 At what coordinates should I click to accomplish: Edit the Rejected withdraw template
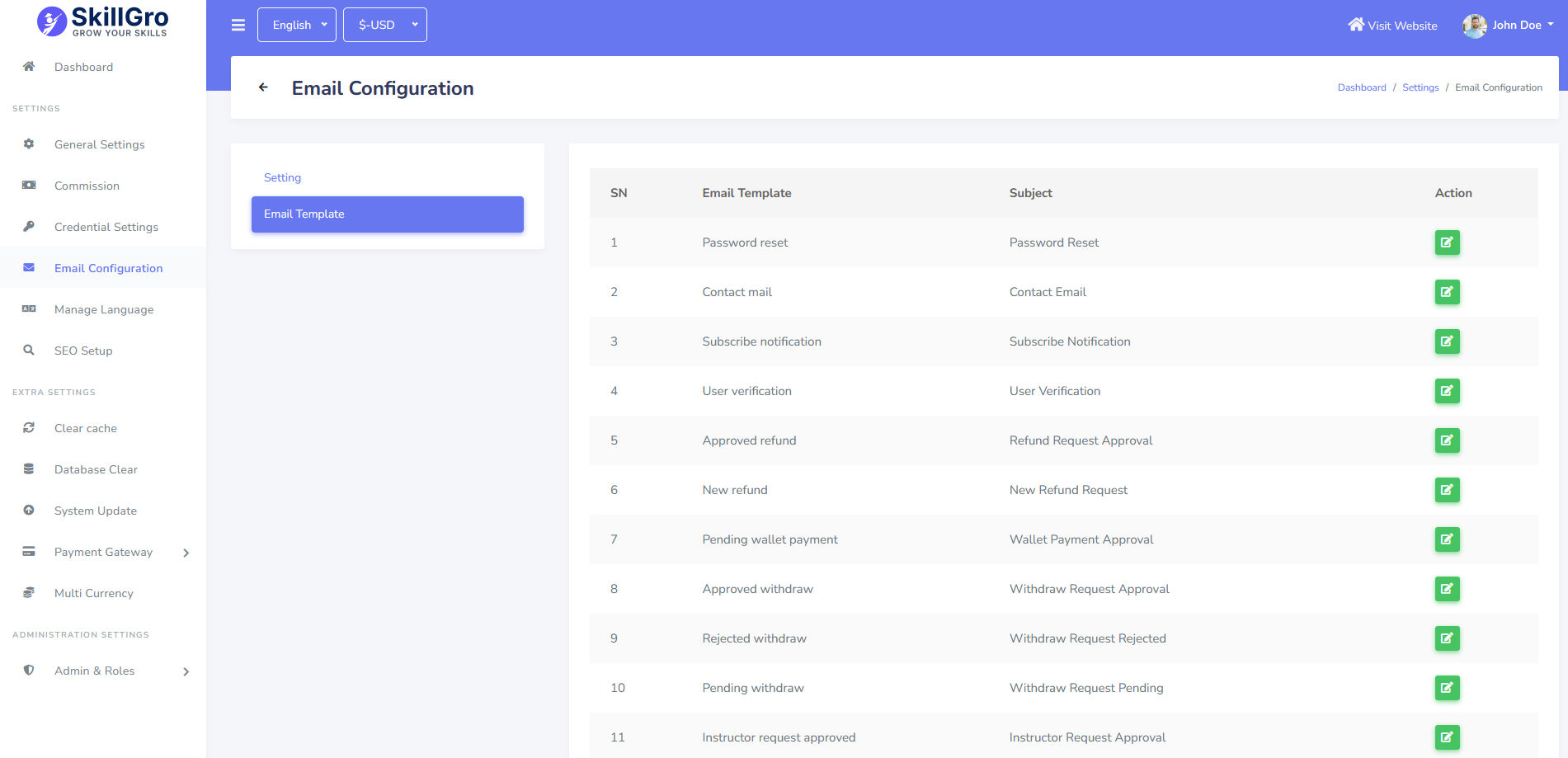(1447, 638)
